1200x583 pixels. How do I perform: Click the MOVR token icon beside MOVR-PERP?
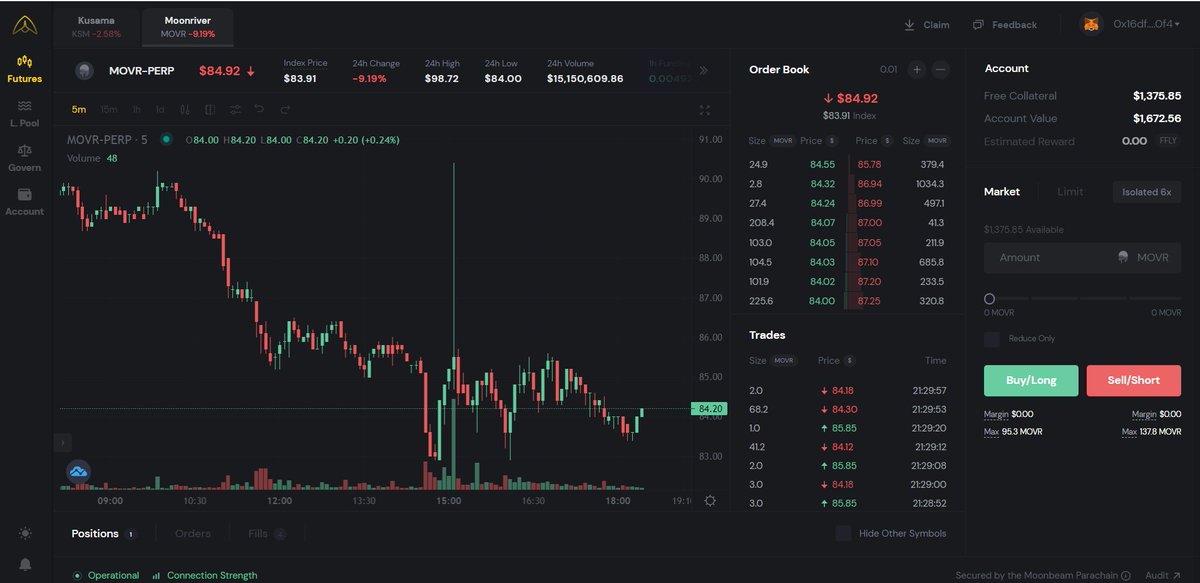85,70
